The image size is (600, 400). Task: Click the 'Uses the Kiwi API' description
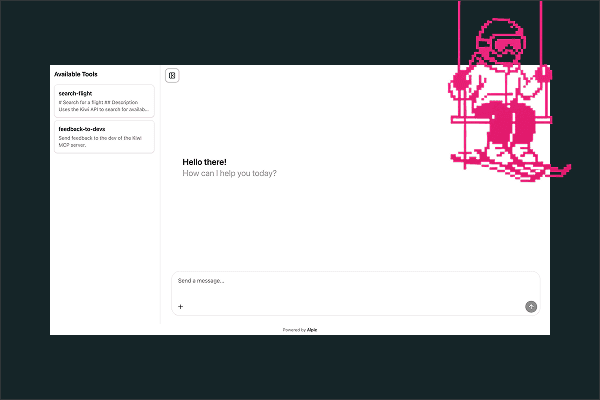coord(104,109)
